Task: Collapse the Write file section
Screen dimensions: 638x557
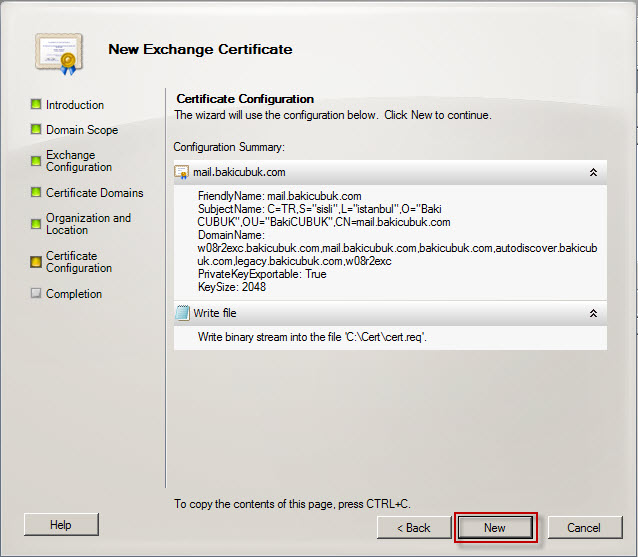Action: (x=593, y=313)
